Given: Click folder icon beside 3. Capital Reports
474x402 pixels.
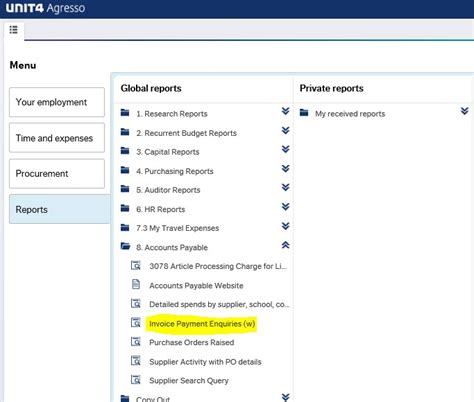Looking at the screenshot, I should (125, 151).
